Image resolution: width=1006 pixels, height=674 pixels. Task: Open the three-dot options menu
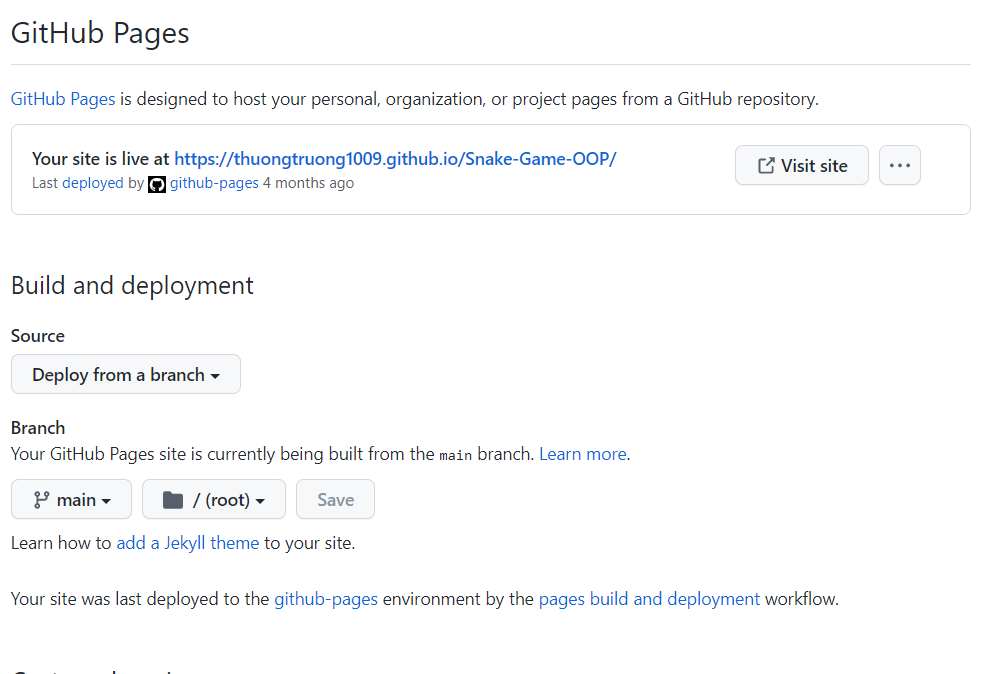coord(899,165)
